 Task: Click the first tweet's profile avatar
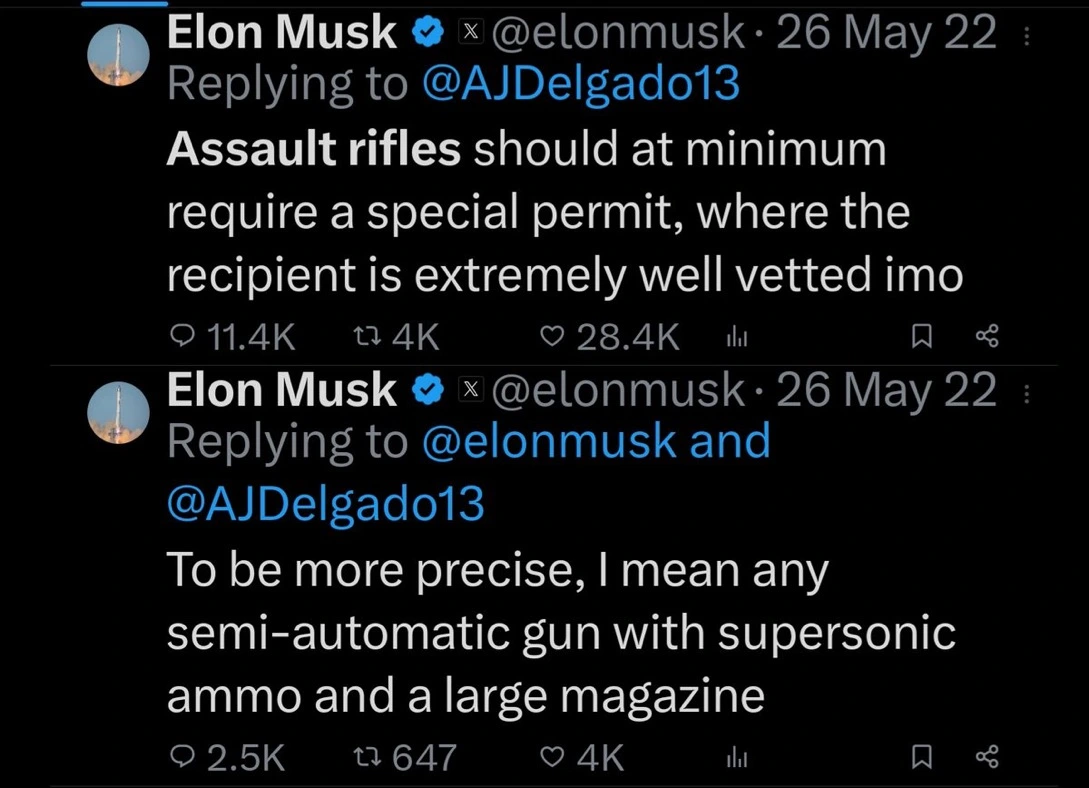pos(119,53)
